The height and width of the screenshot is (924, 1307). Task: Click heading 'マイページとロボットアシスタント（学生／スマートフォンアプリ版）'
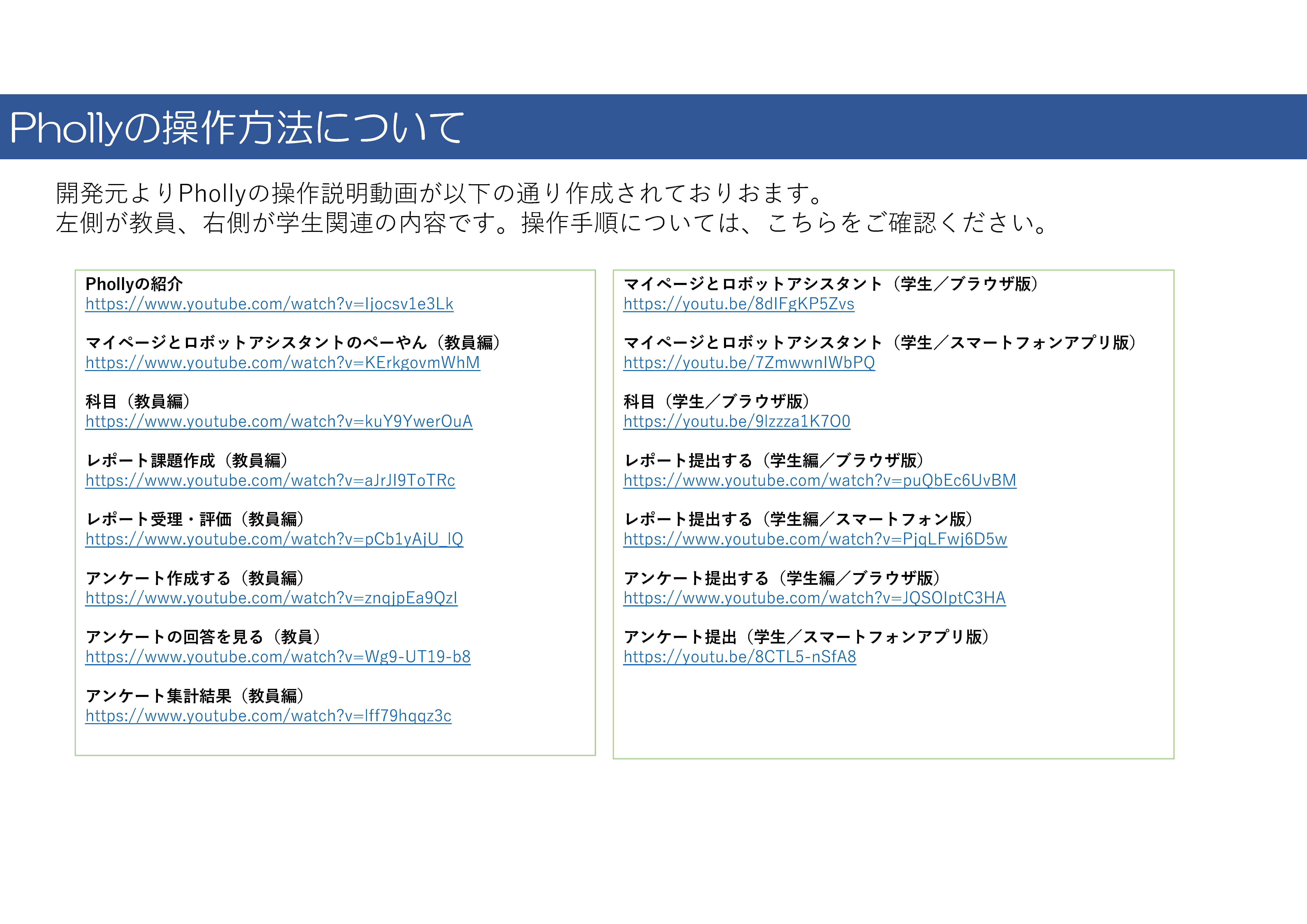[880, 343]
